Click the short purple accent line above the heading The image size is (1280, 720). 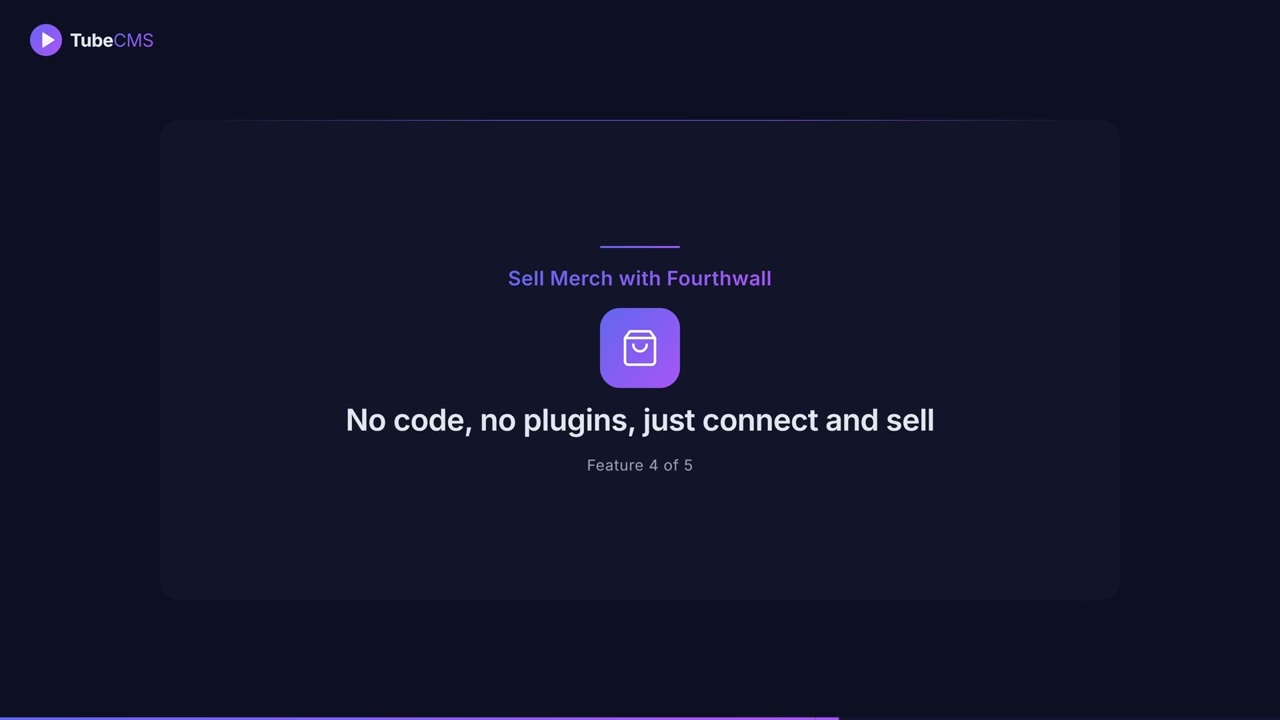(x=640, y=246)
